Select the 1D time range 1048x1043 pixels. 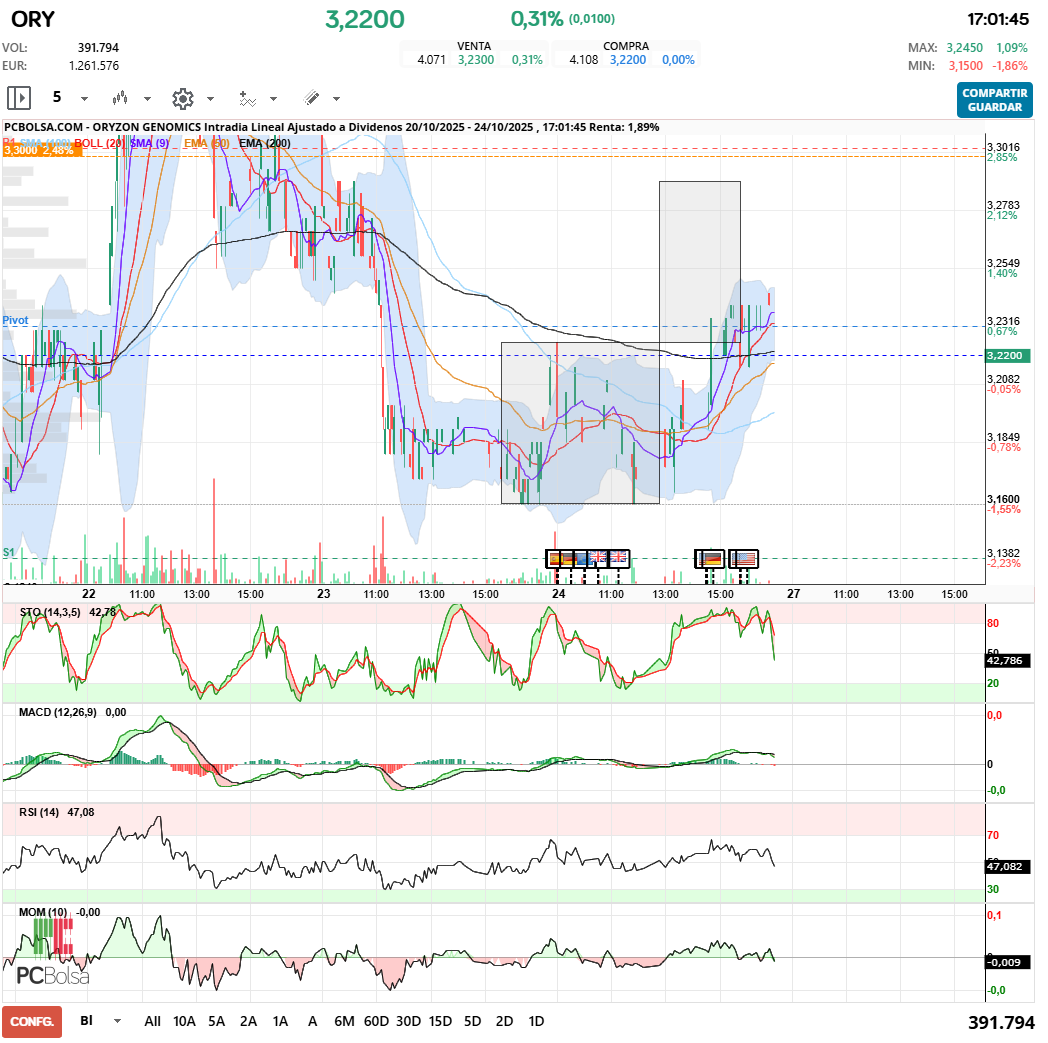tap(536, 1021)
